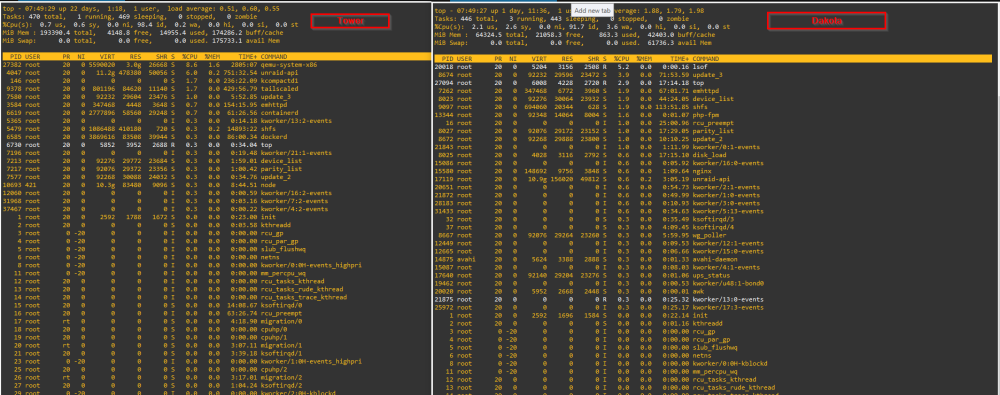The image size is (1000, 395).
Task: Click the %CPU column header in Dakola
Action: pyautogui.click(x=622, y=58)
